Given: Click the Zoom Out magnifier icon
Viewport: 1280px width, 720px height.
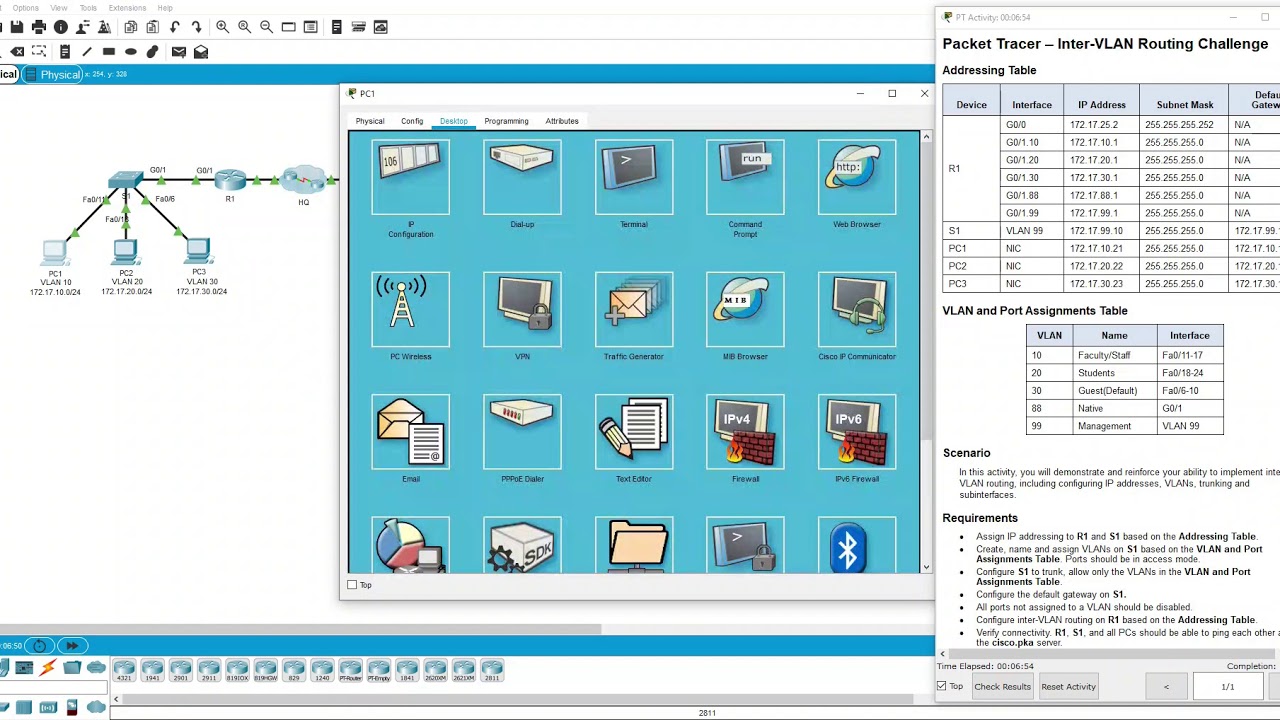Looking at the screenshot, I should click(x=266, y=27).
